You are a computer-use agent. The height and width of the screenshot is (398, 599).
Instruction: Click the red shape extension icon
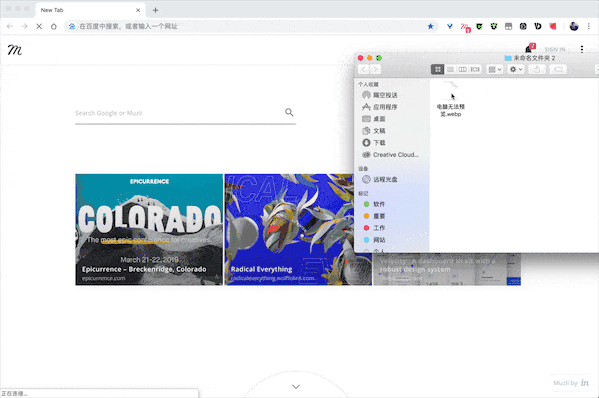click(553, 26)
